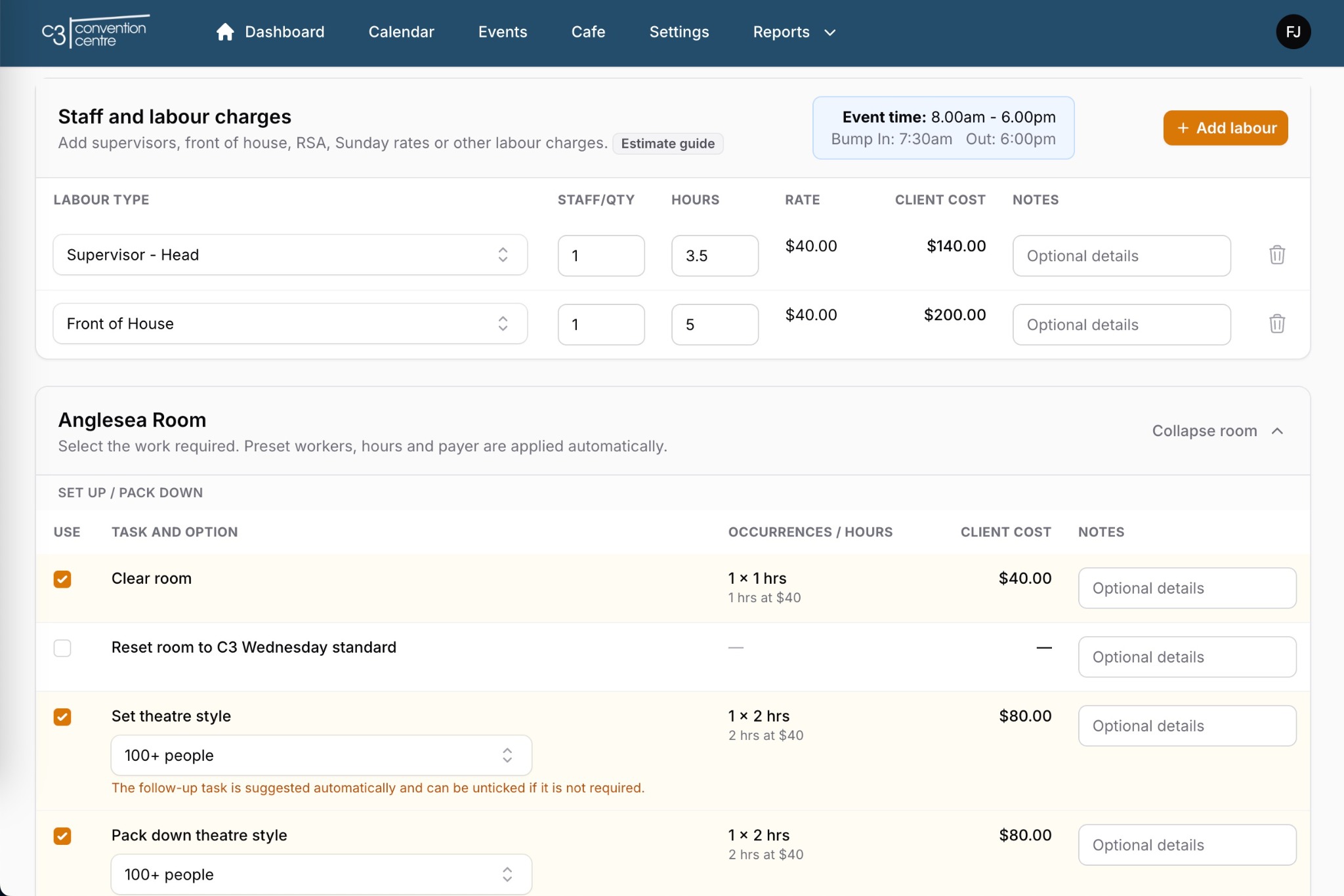
Task: Click the Staff and labour charges heading
Action: click(175, 117)
